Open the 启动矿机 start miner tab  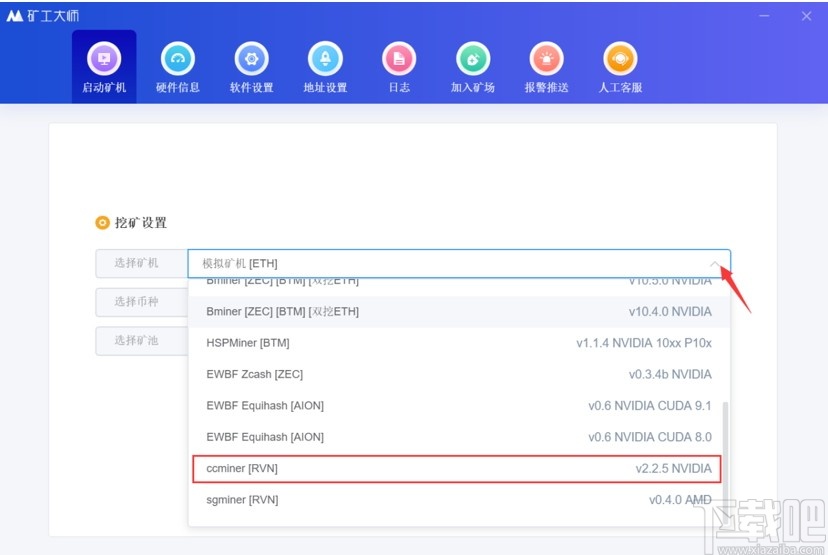coord(104,67)
